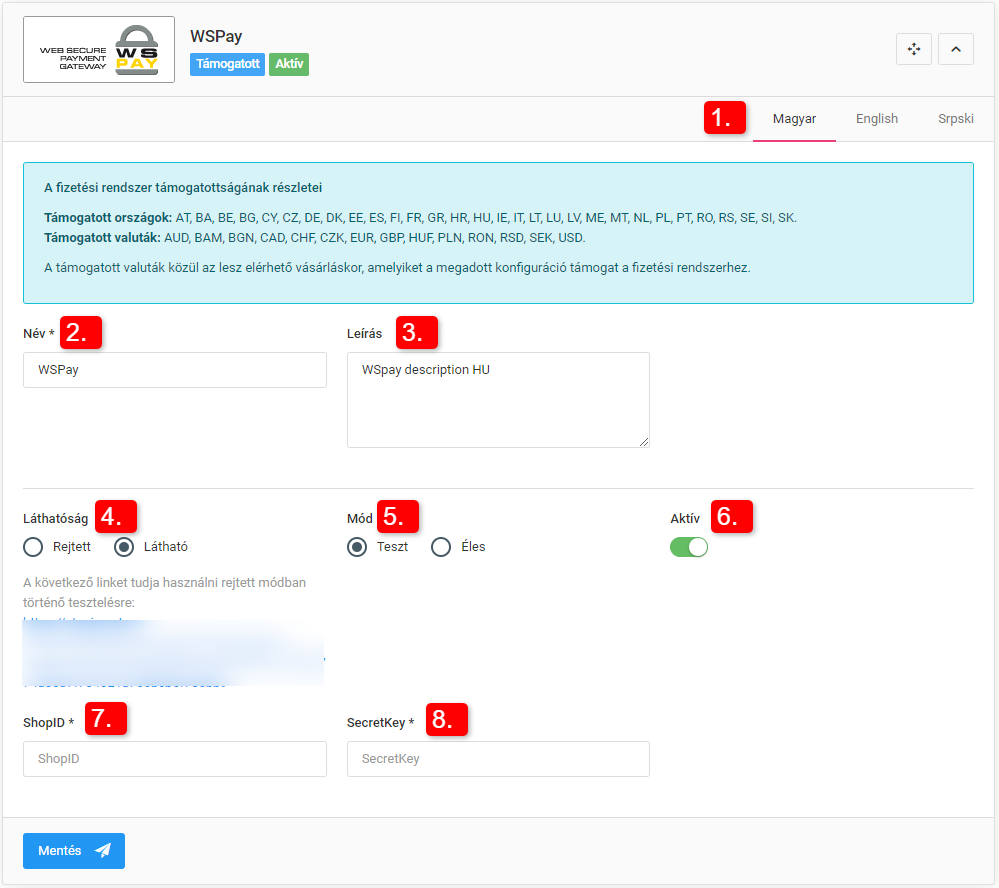Click the green Aktív status badge
The width and height of the screenshot is (999, 888).
pyautogui.click(x=289, y=64)
